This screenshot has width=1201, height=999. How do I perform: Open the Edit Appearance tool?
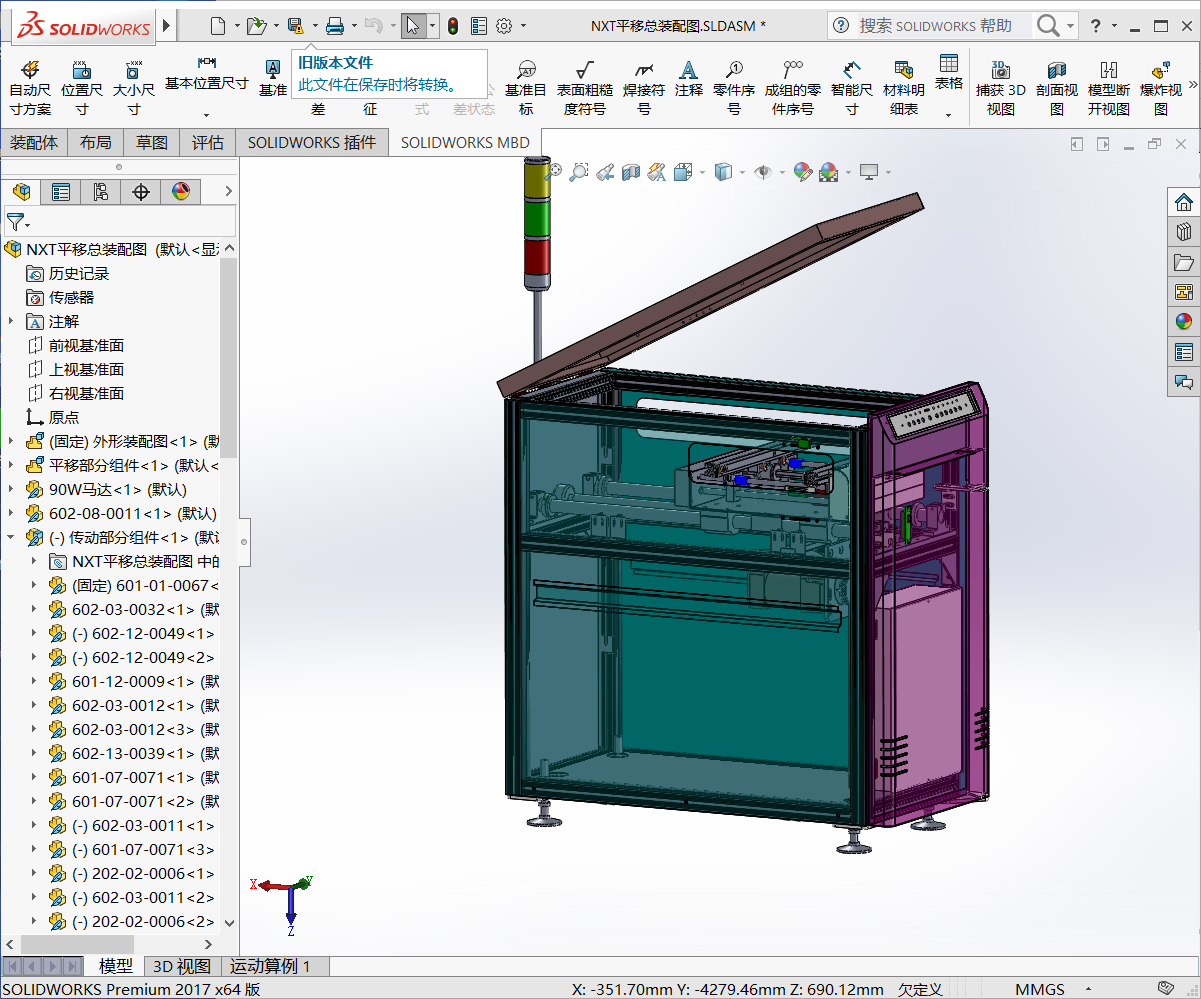tap(801, 172)
